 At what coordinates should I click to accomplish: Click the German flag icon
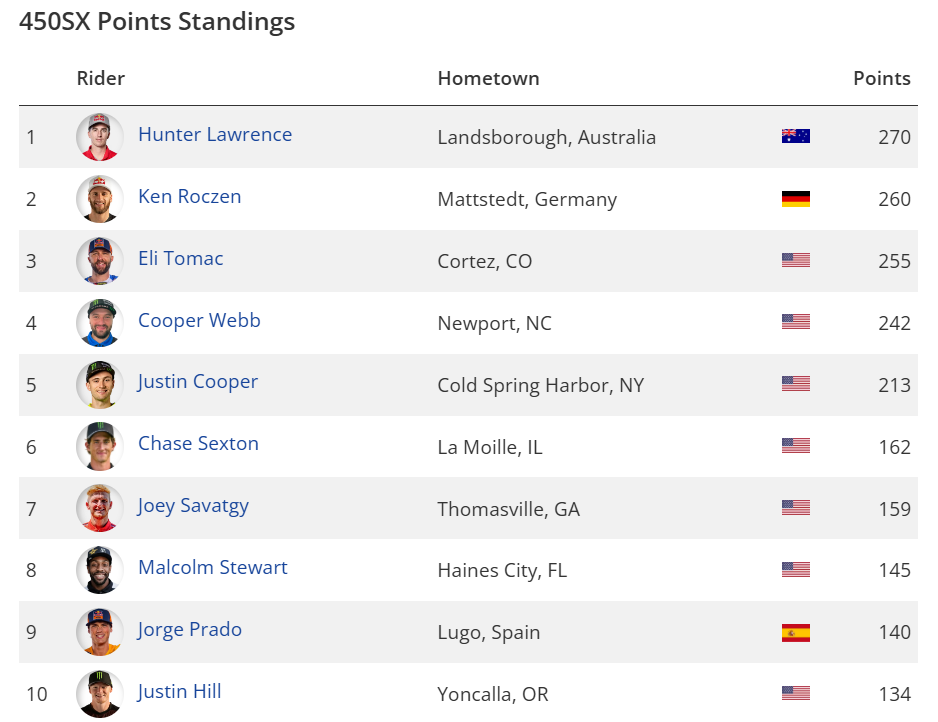click(x=795, y=199)
